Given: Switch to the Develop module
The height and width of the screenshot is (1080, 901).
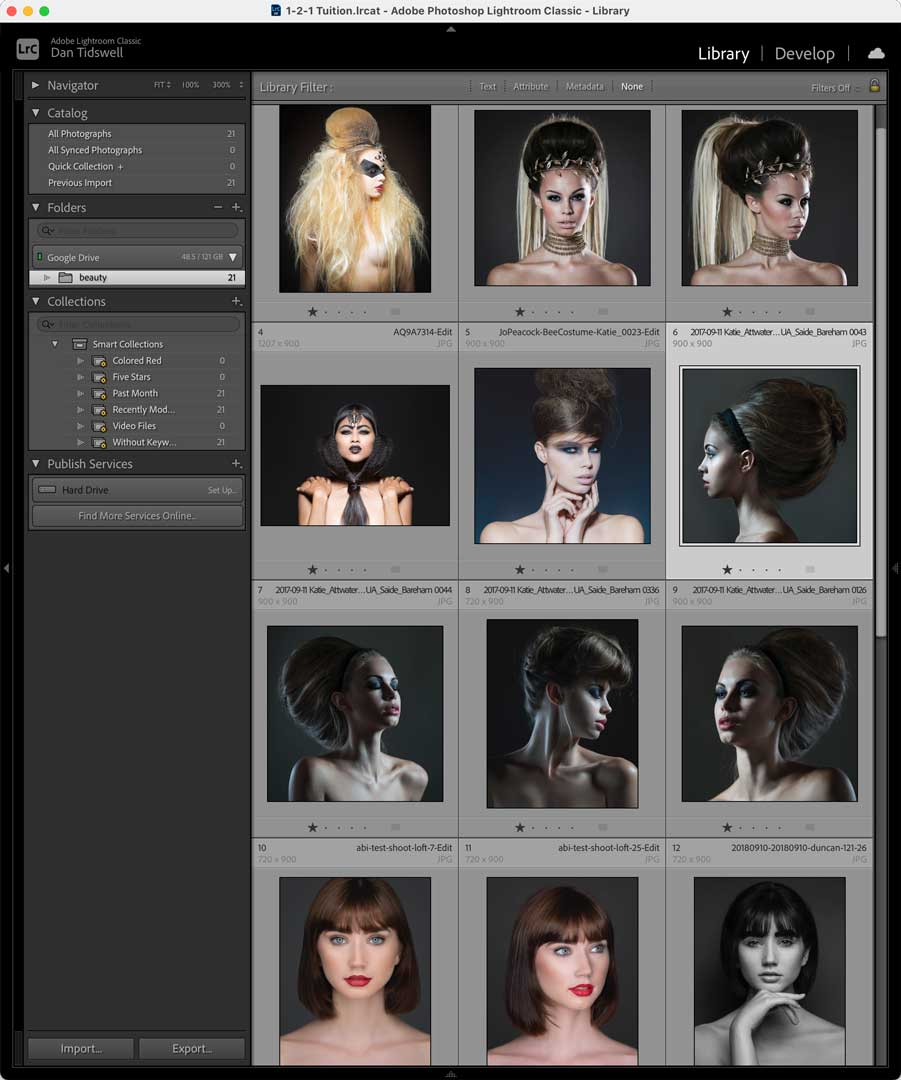Looking at the screenshot, I should [804, 53].
